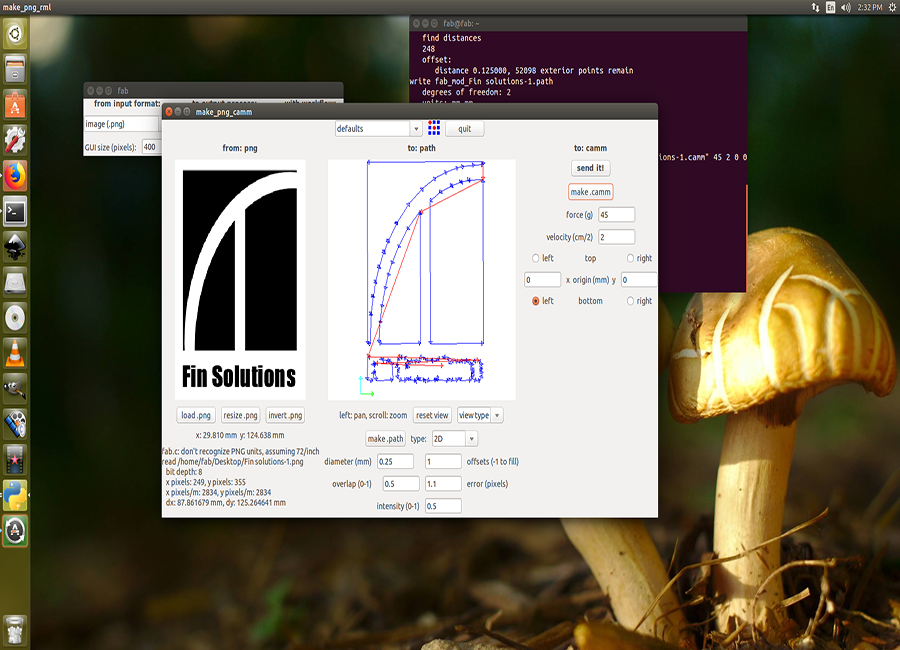Launch Inkscape from the dock

pos(15,247)
